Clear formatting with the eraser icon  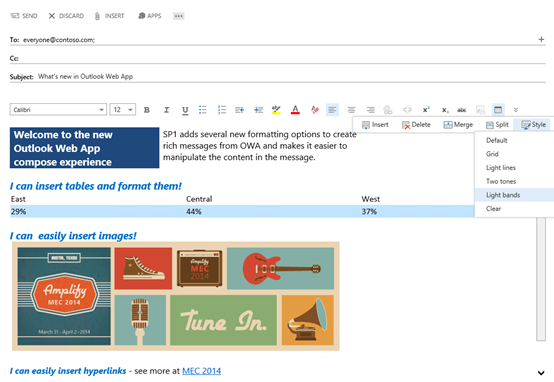pyautogui.click(x=315, y=110)
